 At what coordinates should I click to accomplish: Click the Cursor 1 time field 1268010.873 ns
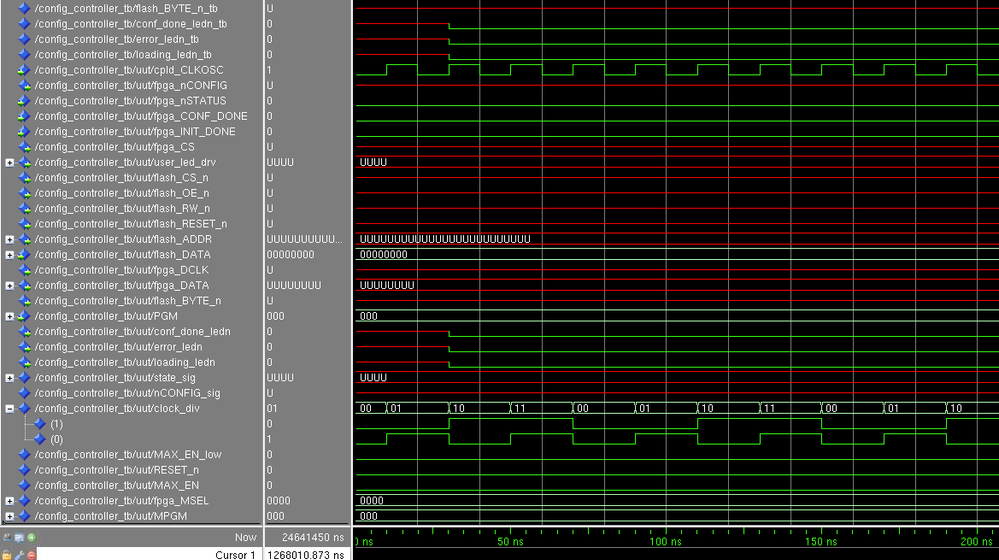click(x=306, y=555)
